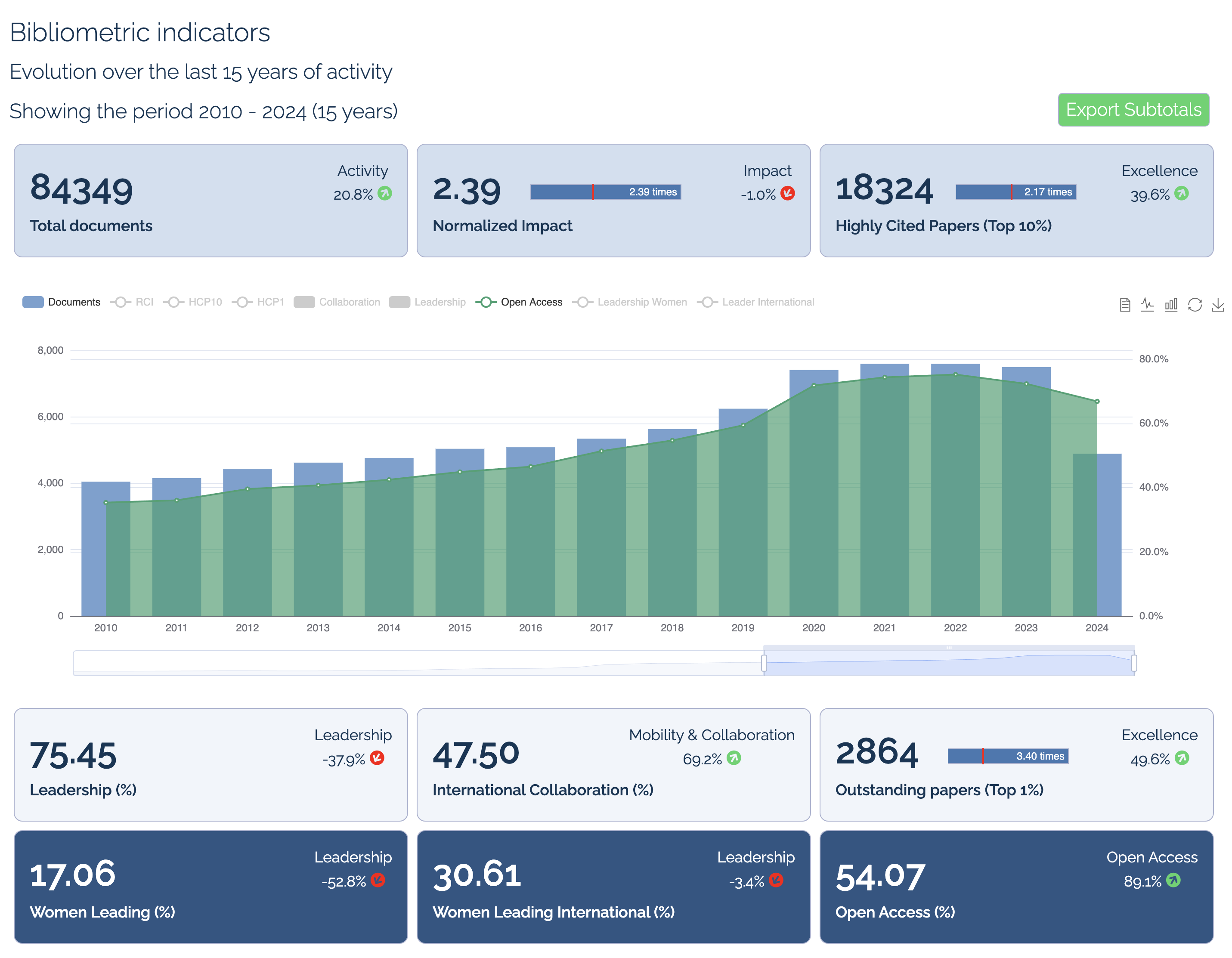Click red down arrow in Impact card

click(x=787, y=193)
